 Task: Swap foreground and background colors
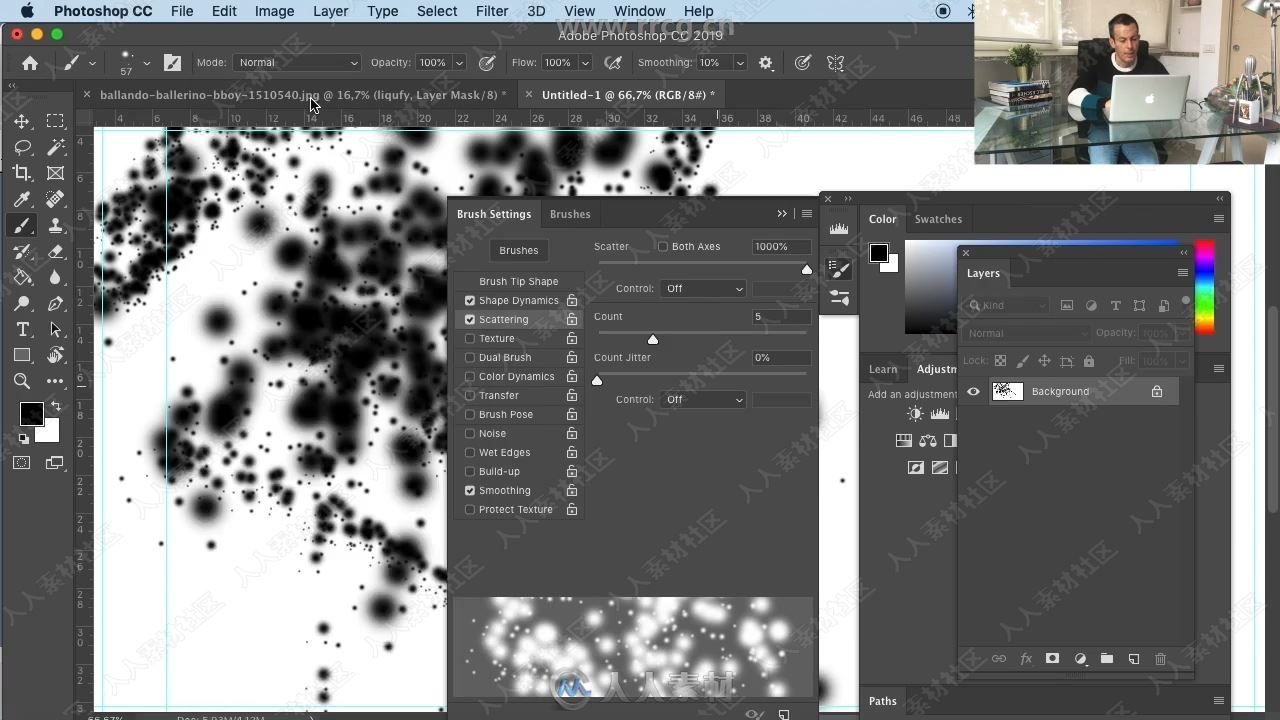56,406
